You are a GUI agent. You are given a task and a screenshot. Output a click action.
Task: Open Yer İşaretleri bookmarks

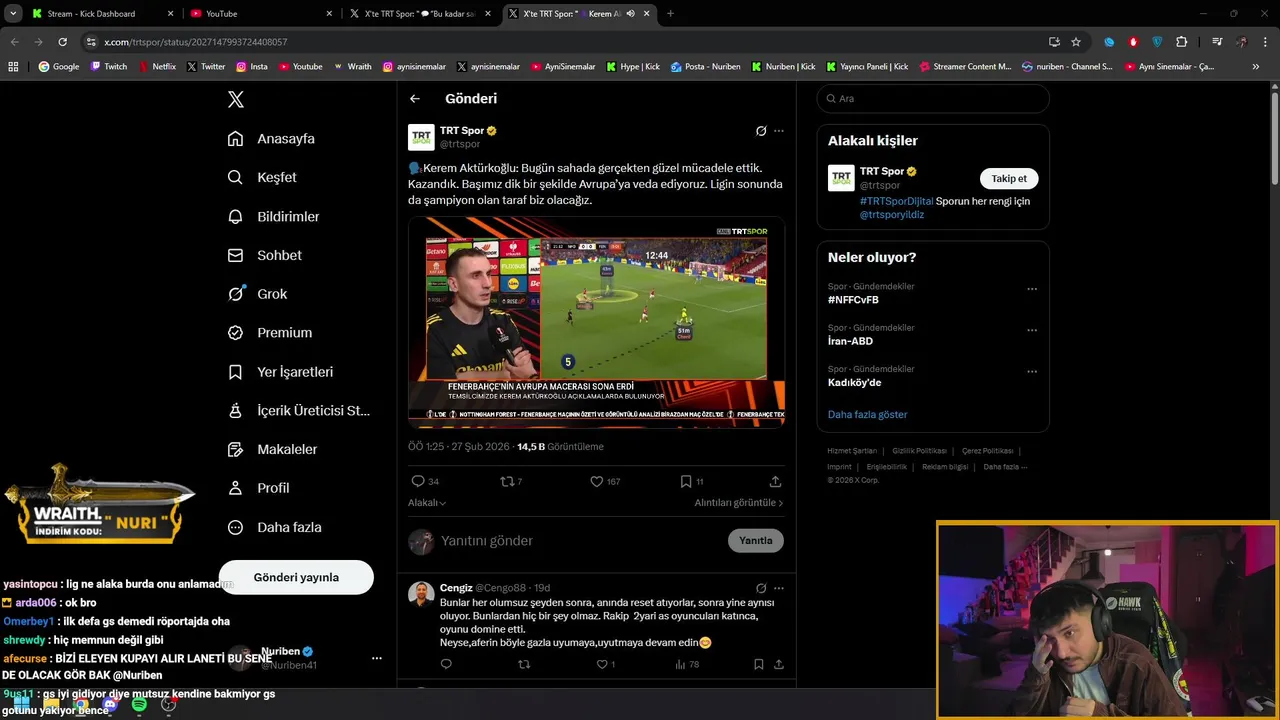[x=280, y=372]
